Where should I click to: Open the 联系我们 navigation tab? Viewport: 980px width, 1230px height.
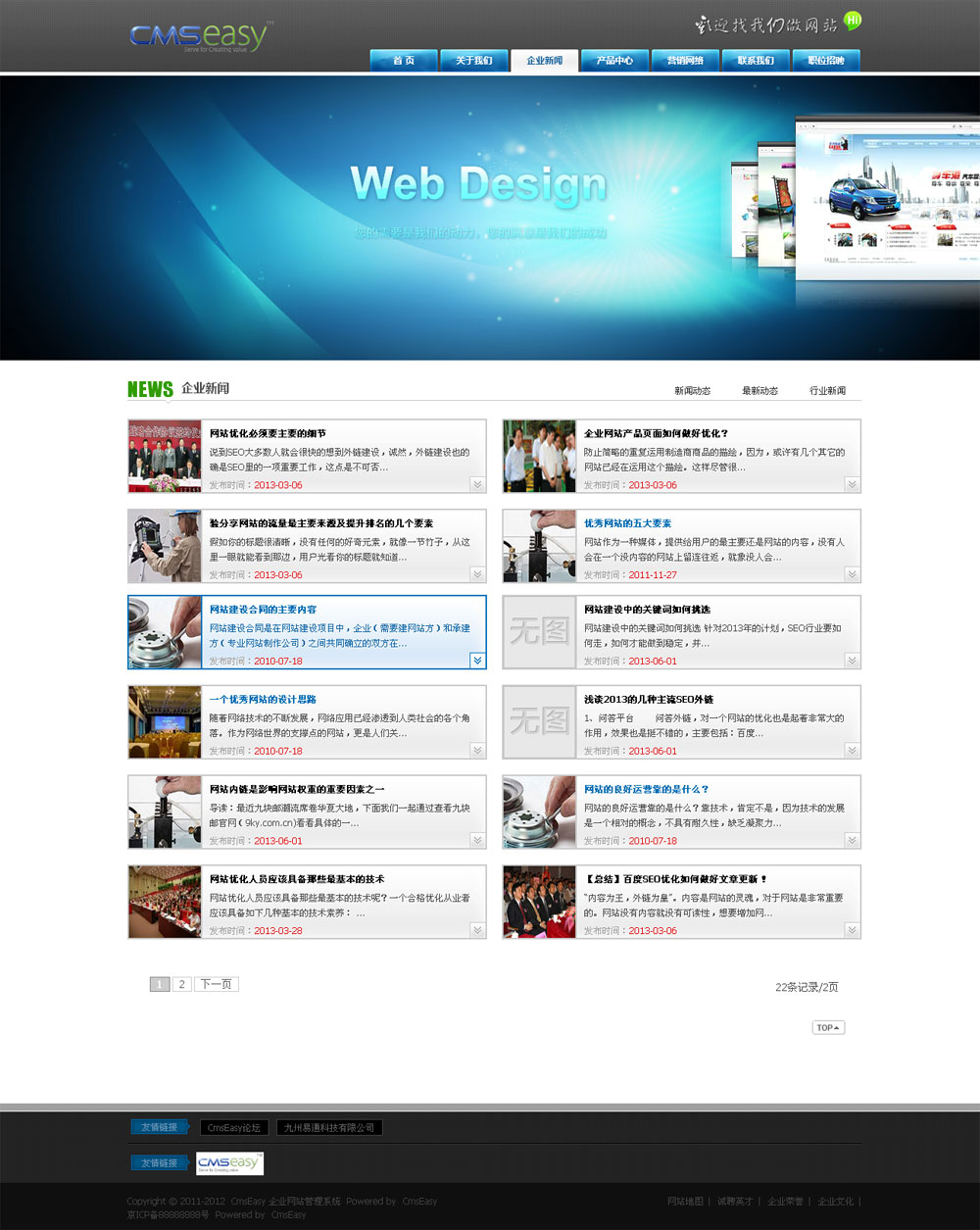click(756, 61)
